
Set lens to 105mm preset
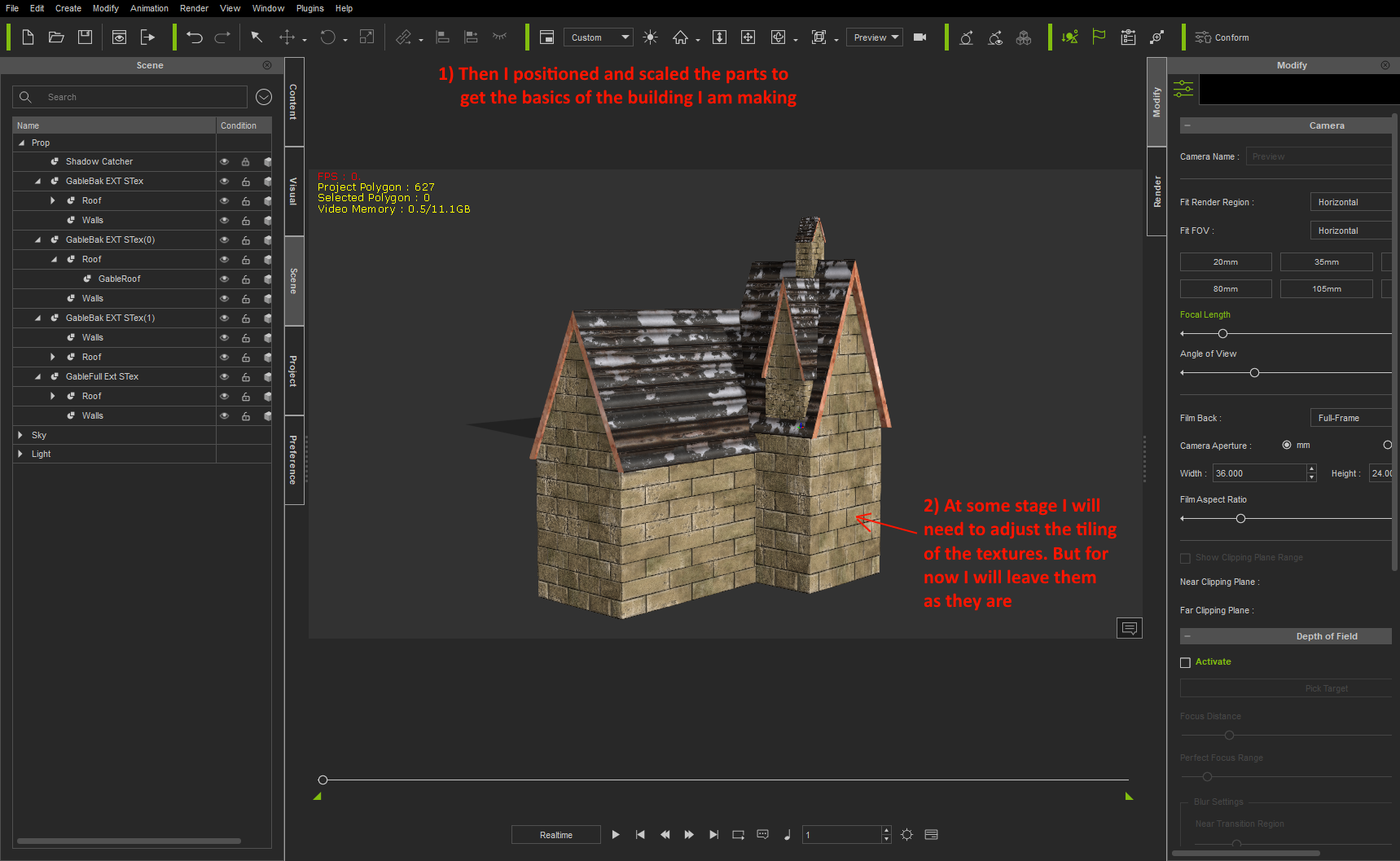(1326, 289)
